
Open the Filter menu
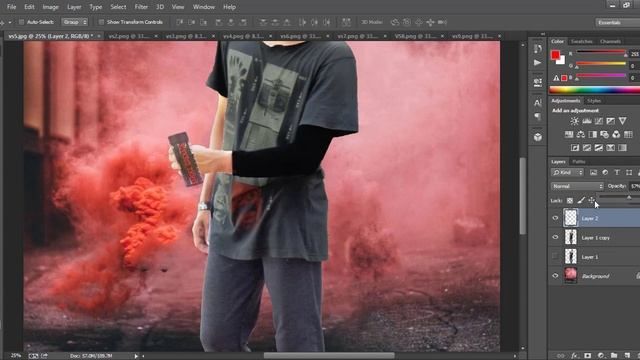(141, 7)
